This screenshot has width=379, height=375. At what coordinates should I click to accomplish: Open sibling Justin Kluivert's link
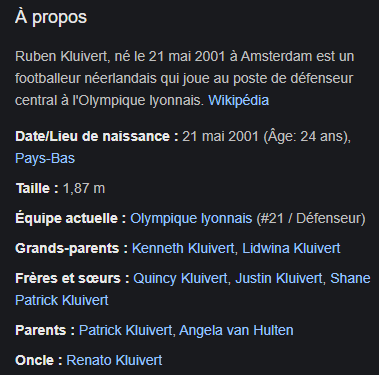279,278
